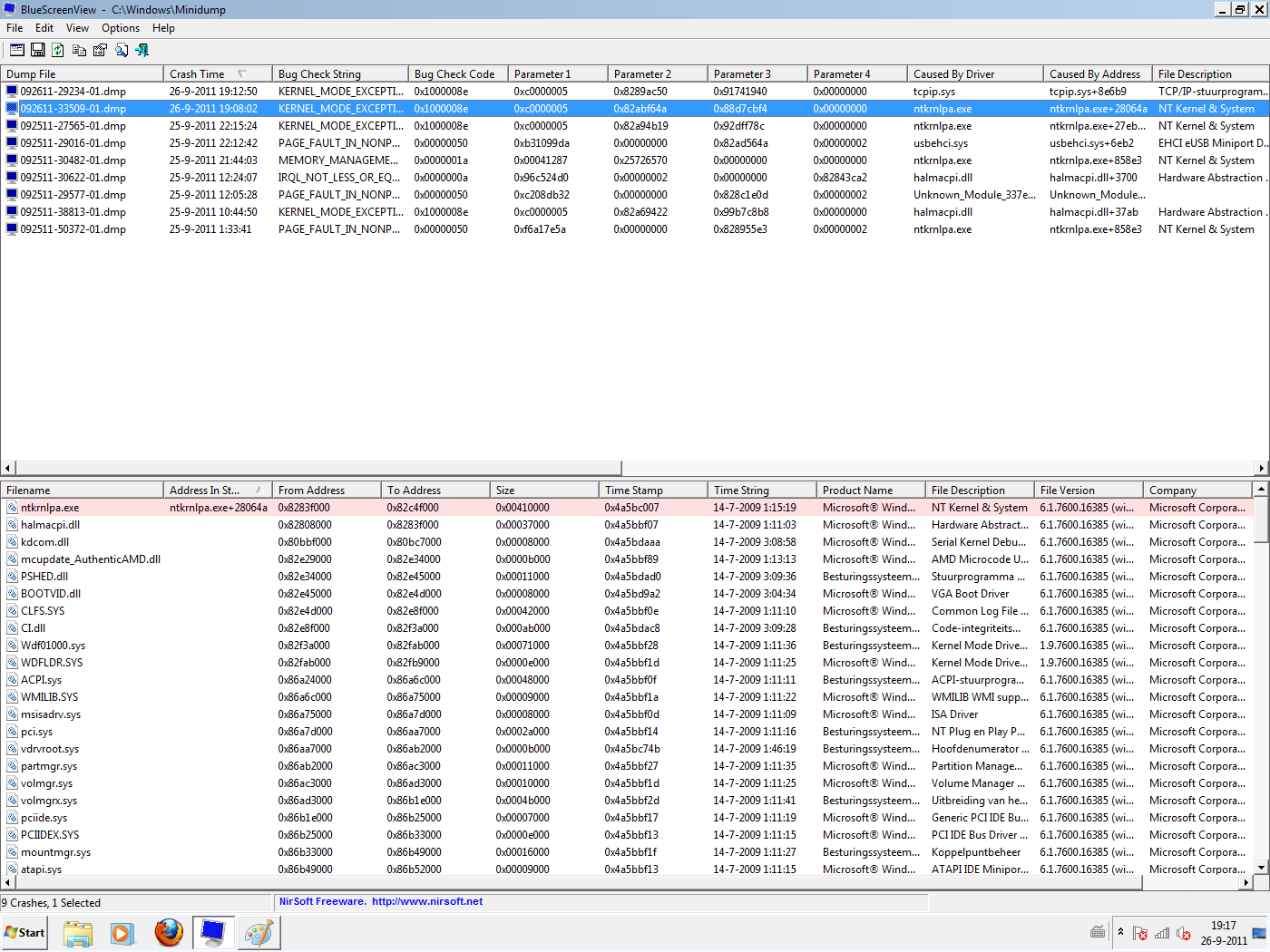Screen dimensions: 1270x952
Task: Select the Wdf01000.sys driver row
Action: pos(627,646)
